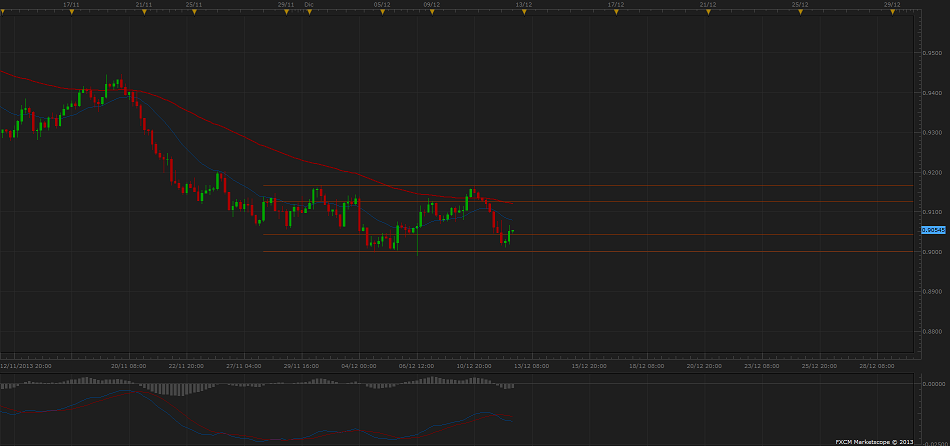Image resolution: width=950 pixels, height=446 pixels.
Task: Click the 20/11 08:00 time axis label
Action: click(x=129, y=366)
